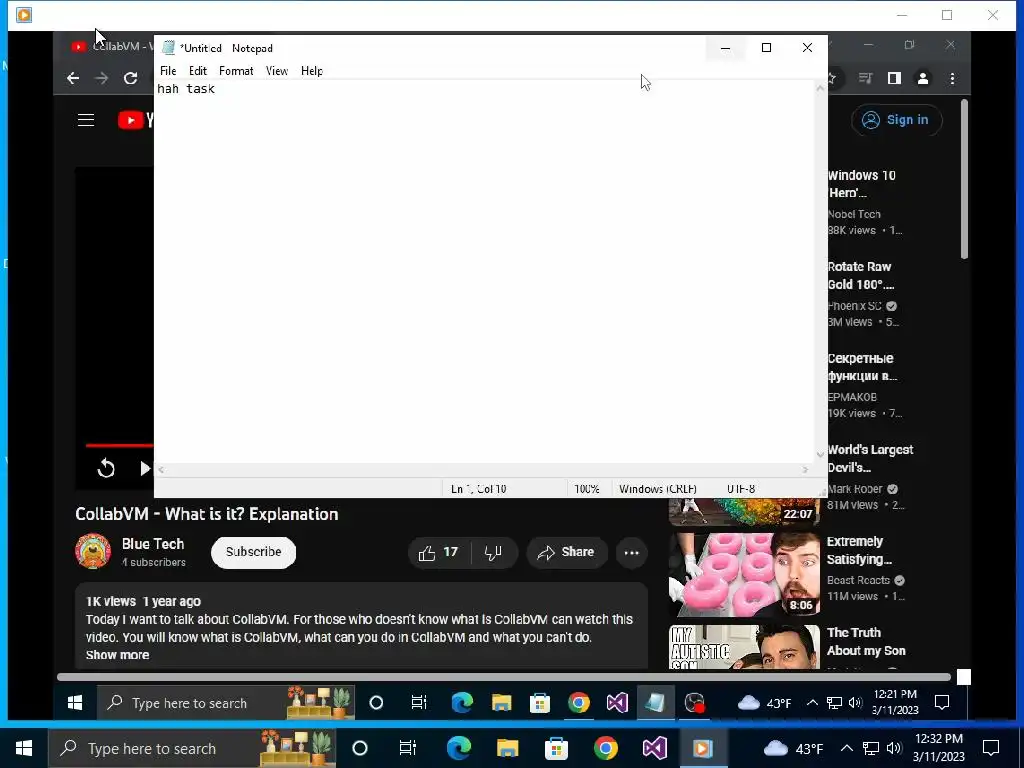1024x768 pixels.
Task: Open host volume speaker icon
Action: click(895, 748)
